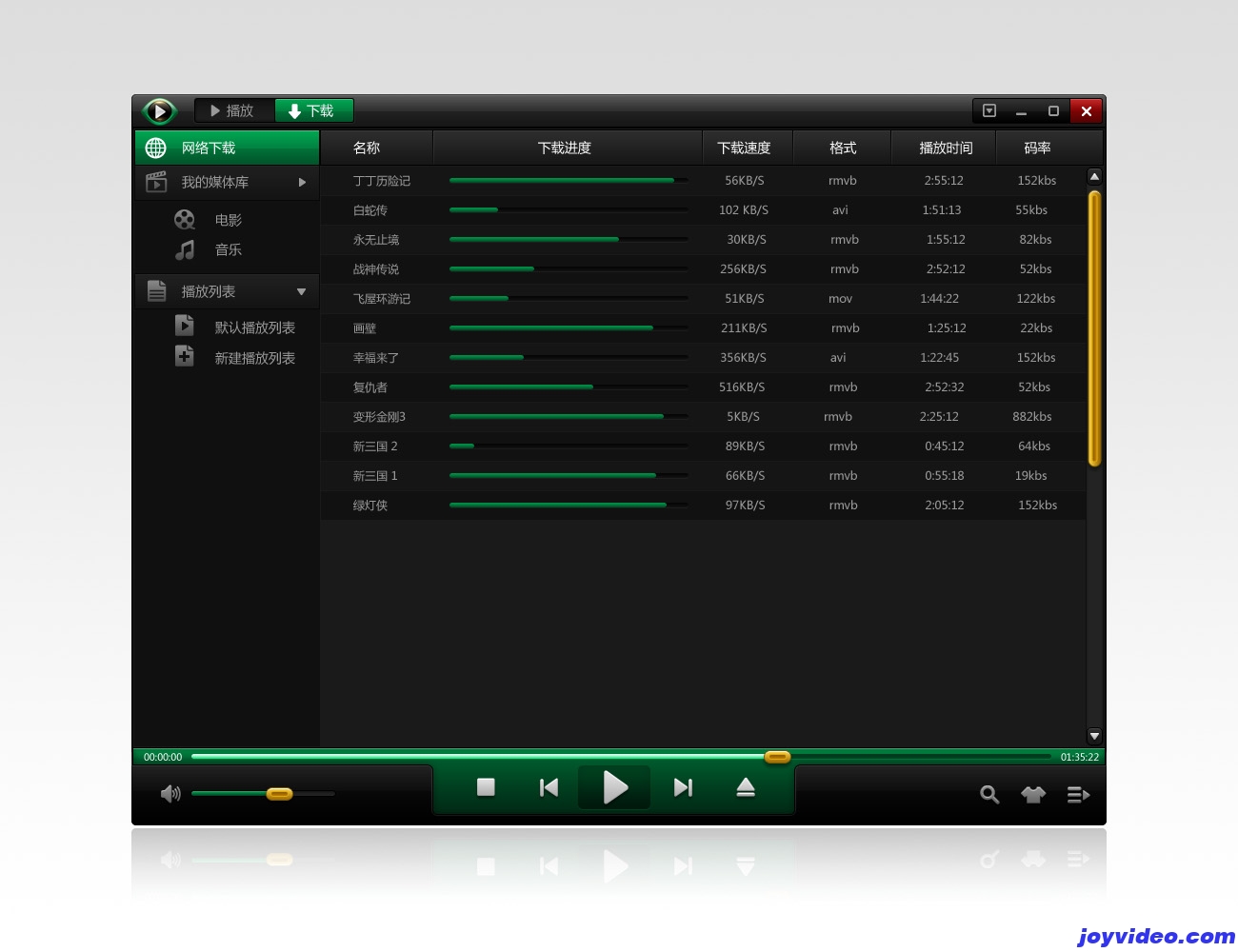Switch to the 播放 tab
The height and width of the screenshot is (952, 1238).
coord(234,110)
